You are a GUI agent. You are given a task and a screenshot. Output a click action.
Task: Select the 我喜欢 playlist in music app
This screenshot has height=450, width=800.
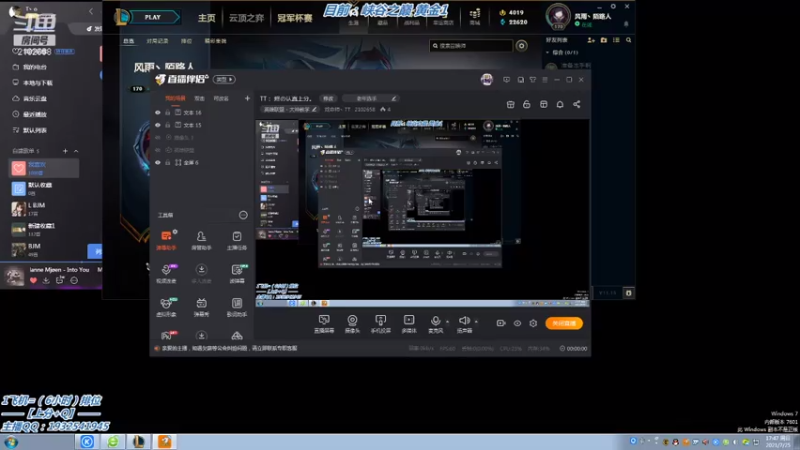[x=44, y=168]
